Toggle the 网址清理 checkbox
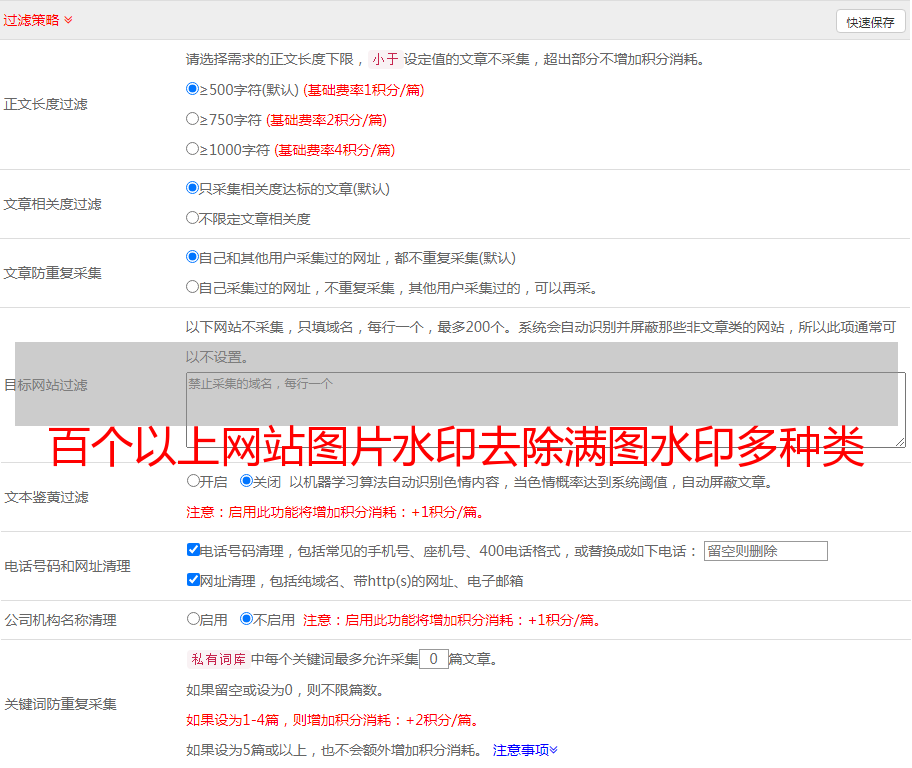Viewport: 912px width, 768px height. coord(194,580)
